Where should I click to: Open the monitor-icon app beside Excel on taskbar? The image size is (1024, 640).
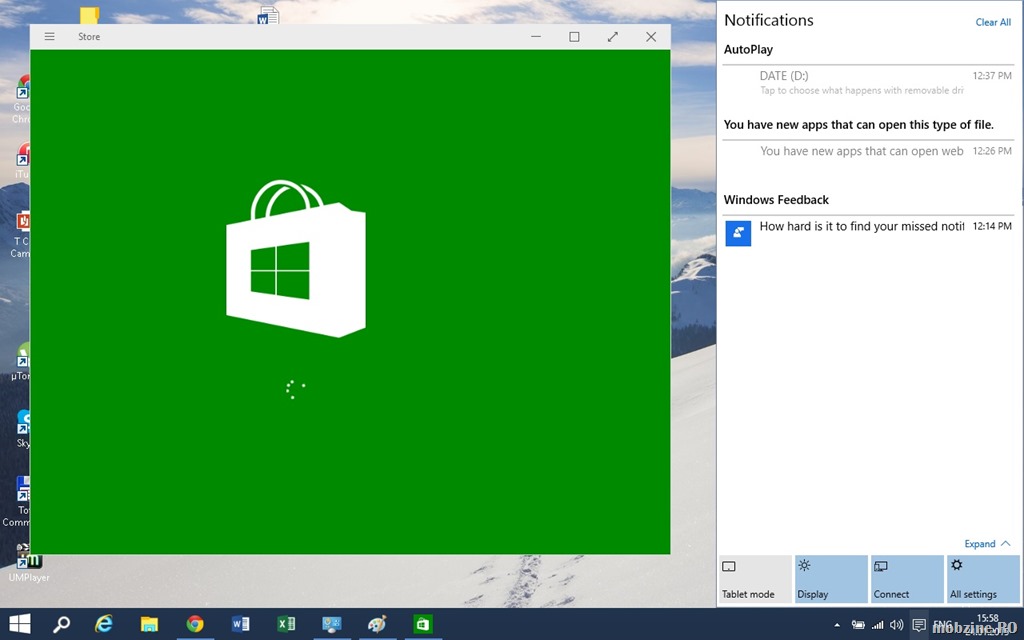coord(332,624)
